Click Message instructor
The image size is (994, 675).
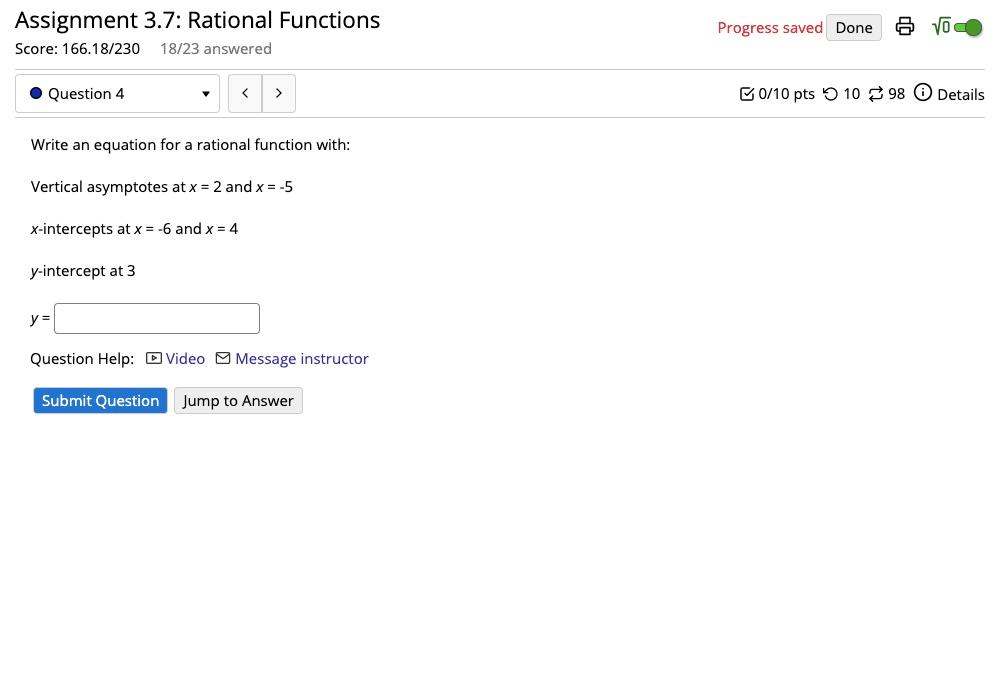[302, 358]
